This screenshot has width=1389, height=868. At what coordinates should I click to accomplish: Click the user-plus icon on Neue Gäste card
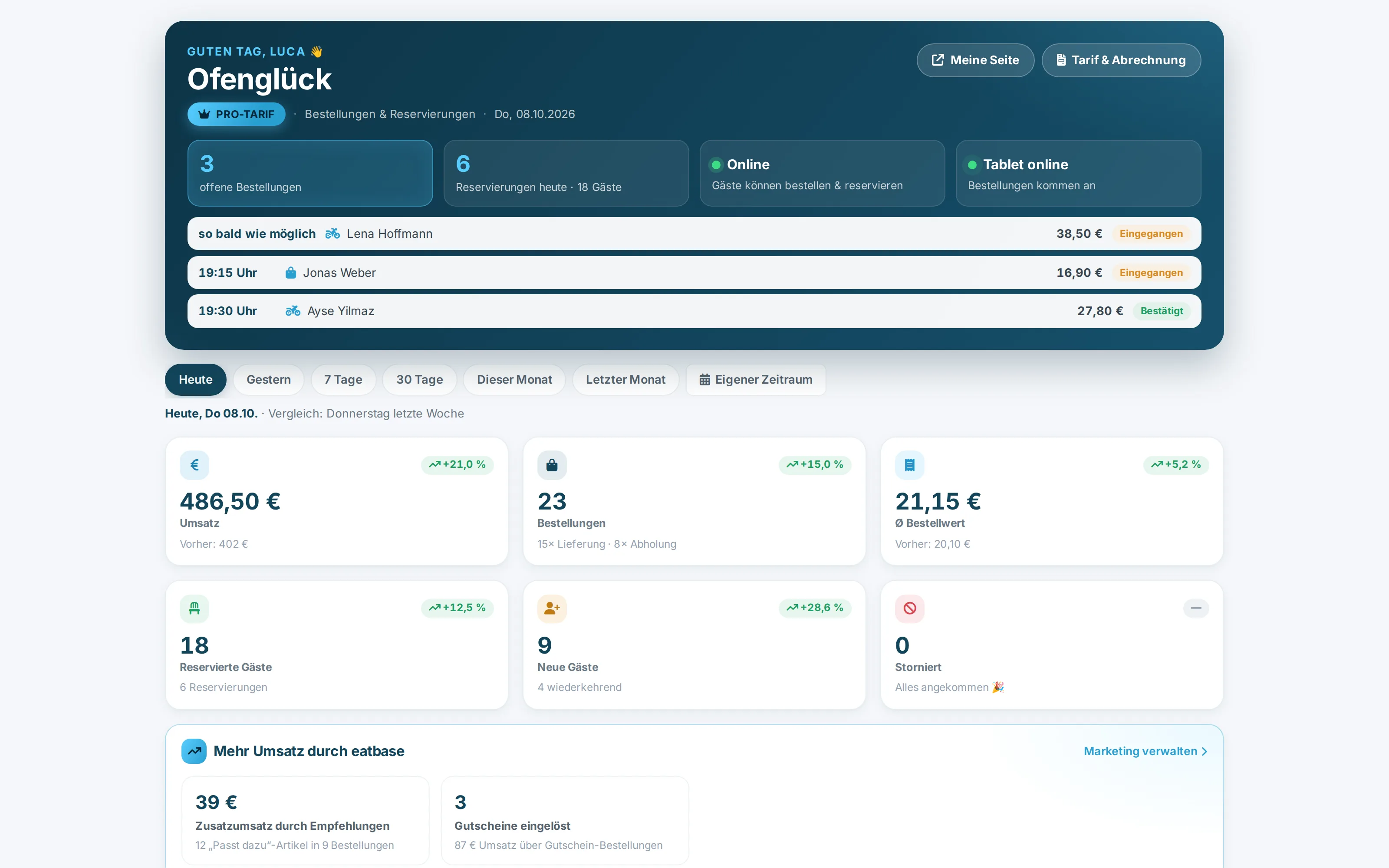[x=552, y=608]
